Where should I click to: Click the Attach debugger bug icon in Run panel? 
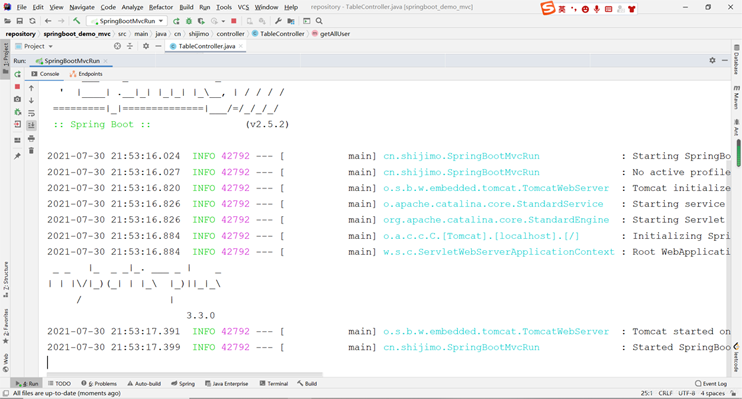pos(18,112)
